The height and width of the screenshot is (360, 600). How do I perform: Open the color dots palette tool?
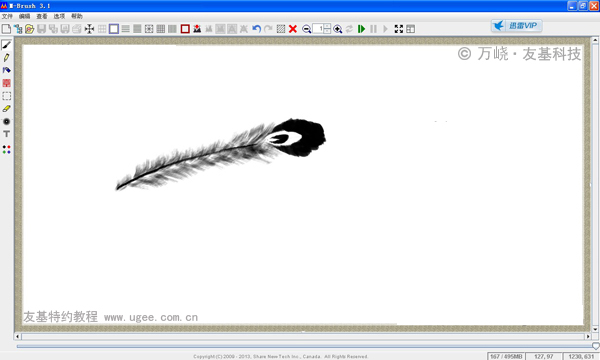pyautogui.click(x=7, y=149)
